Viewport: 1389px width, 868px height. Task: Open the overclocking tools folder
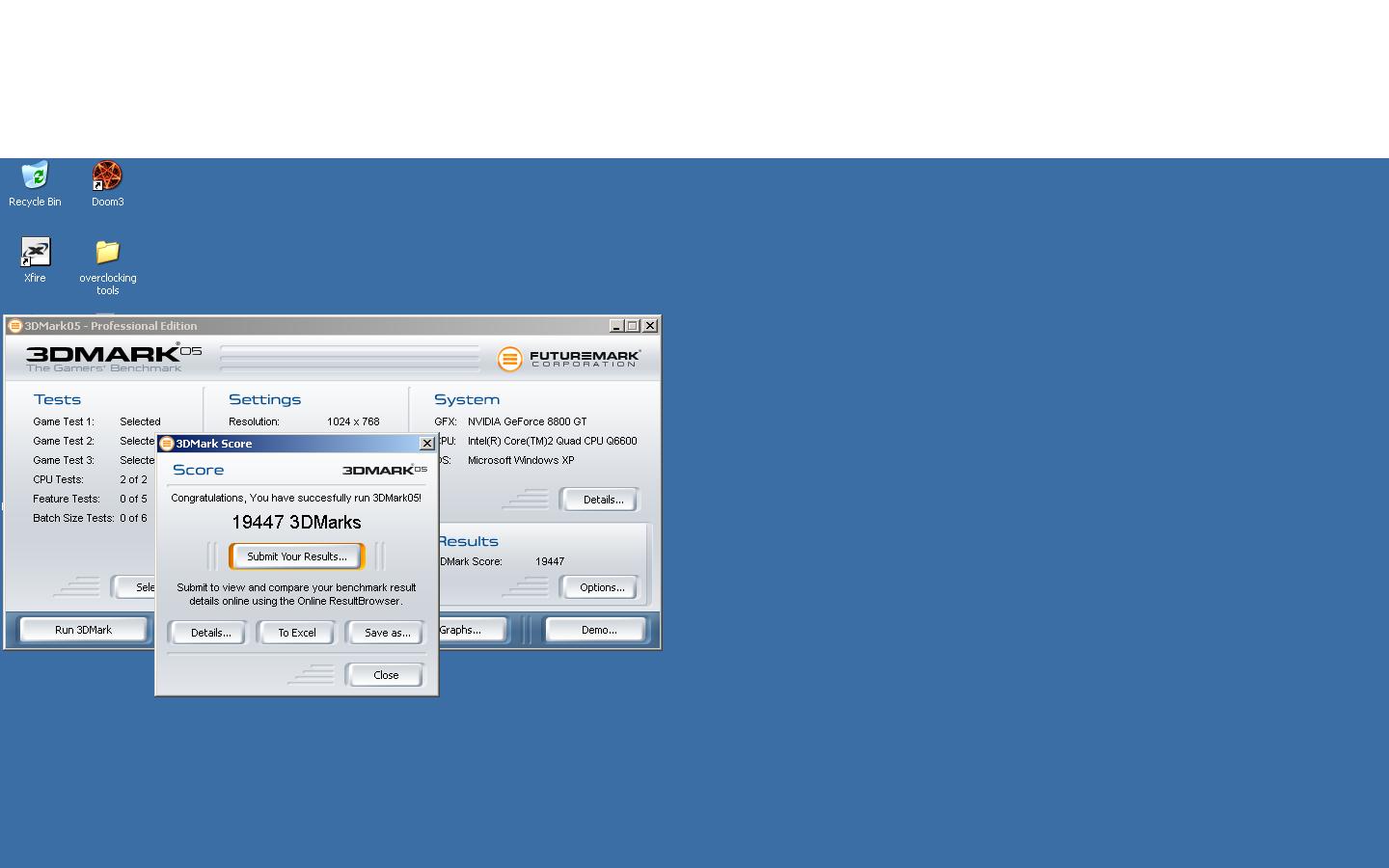pos(107,267)
